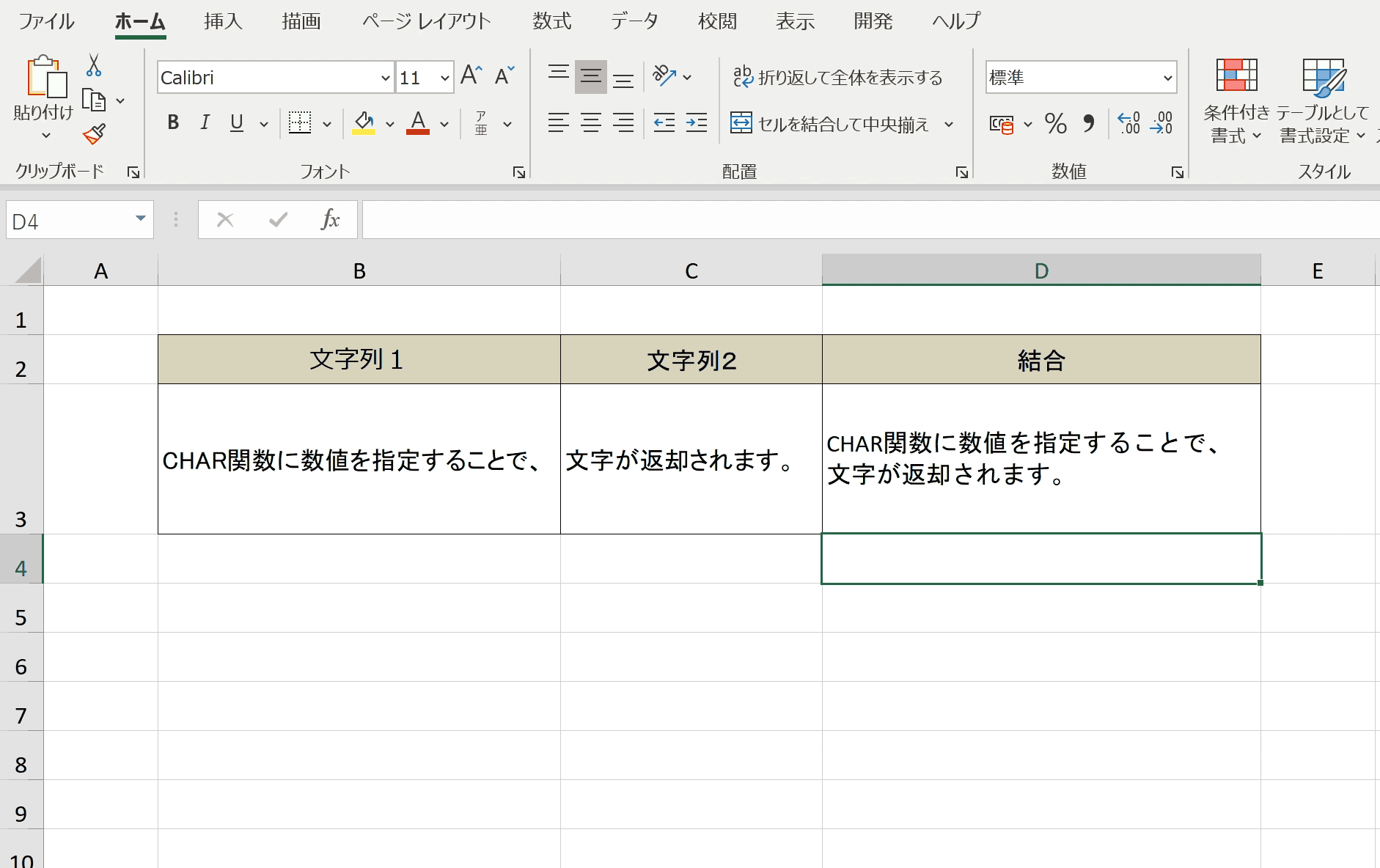Cancel entry with the X button
Screen dimensions: 1380x868
point(225,219)
